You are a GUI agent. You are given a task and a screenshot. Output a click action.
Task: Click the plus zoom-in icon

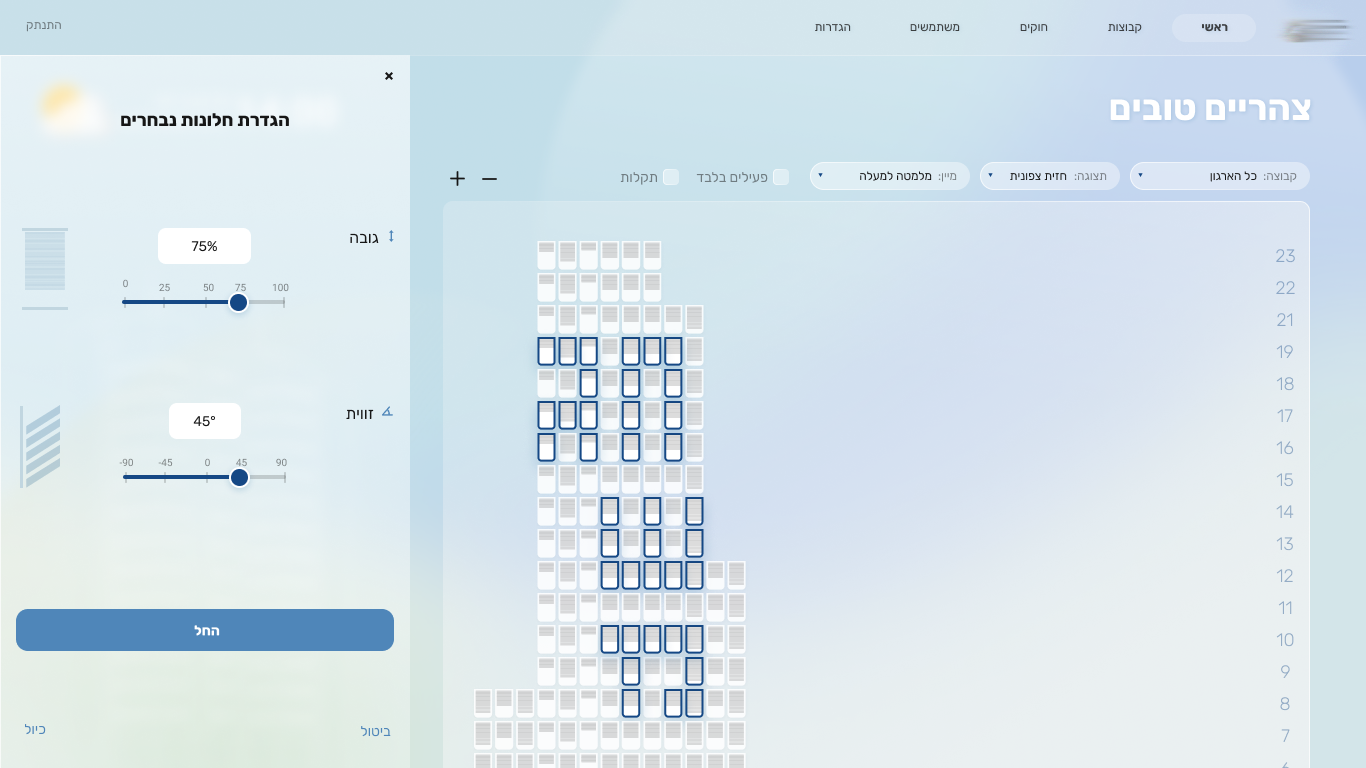pyautogui.click(x=457, y=178)
